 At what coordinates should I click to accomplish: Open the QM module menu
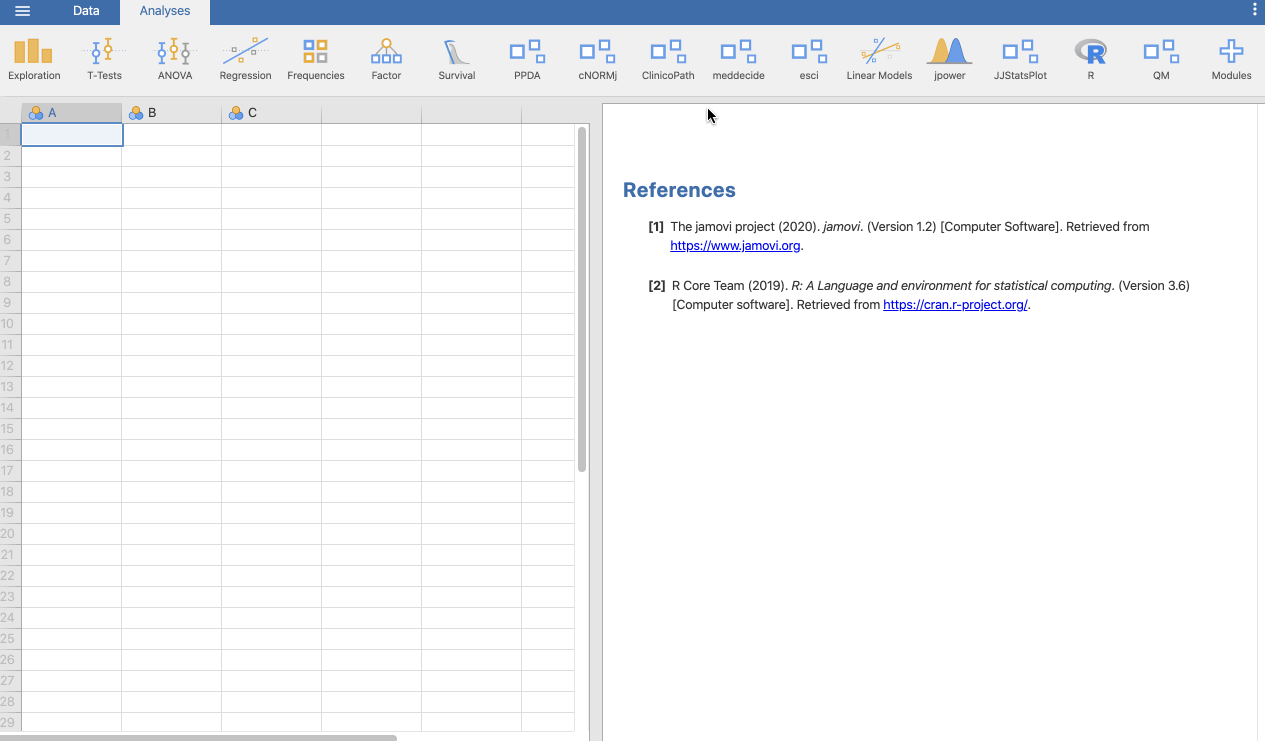tap(1161, 60)
